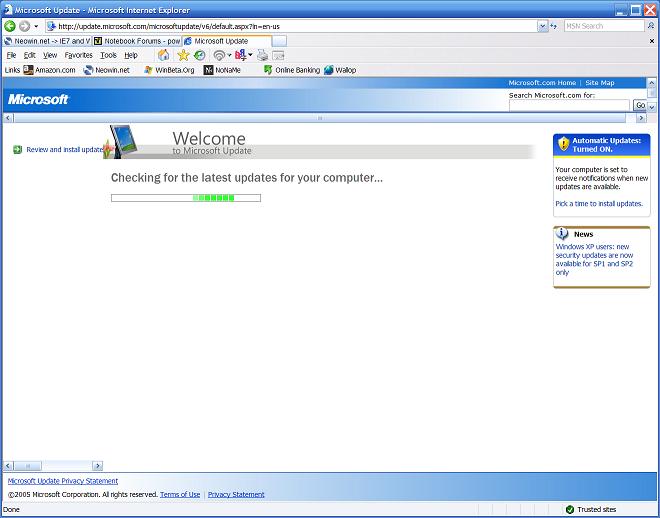Switch to the Neowin.net IE7 tab
The width and height of the screenshot is (660, 518).
(x=47, y=41)
